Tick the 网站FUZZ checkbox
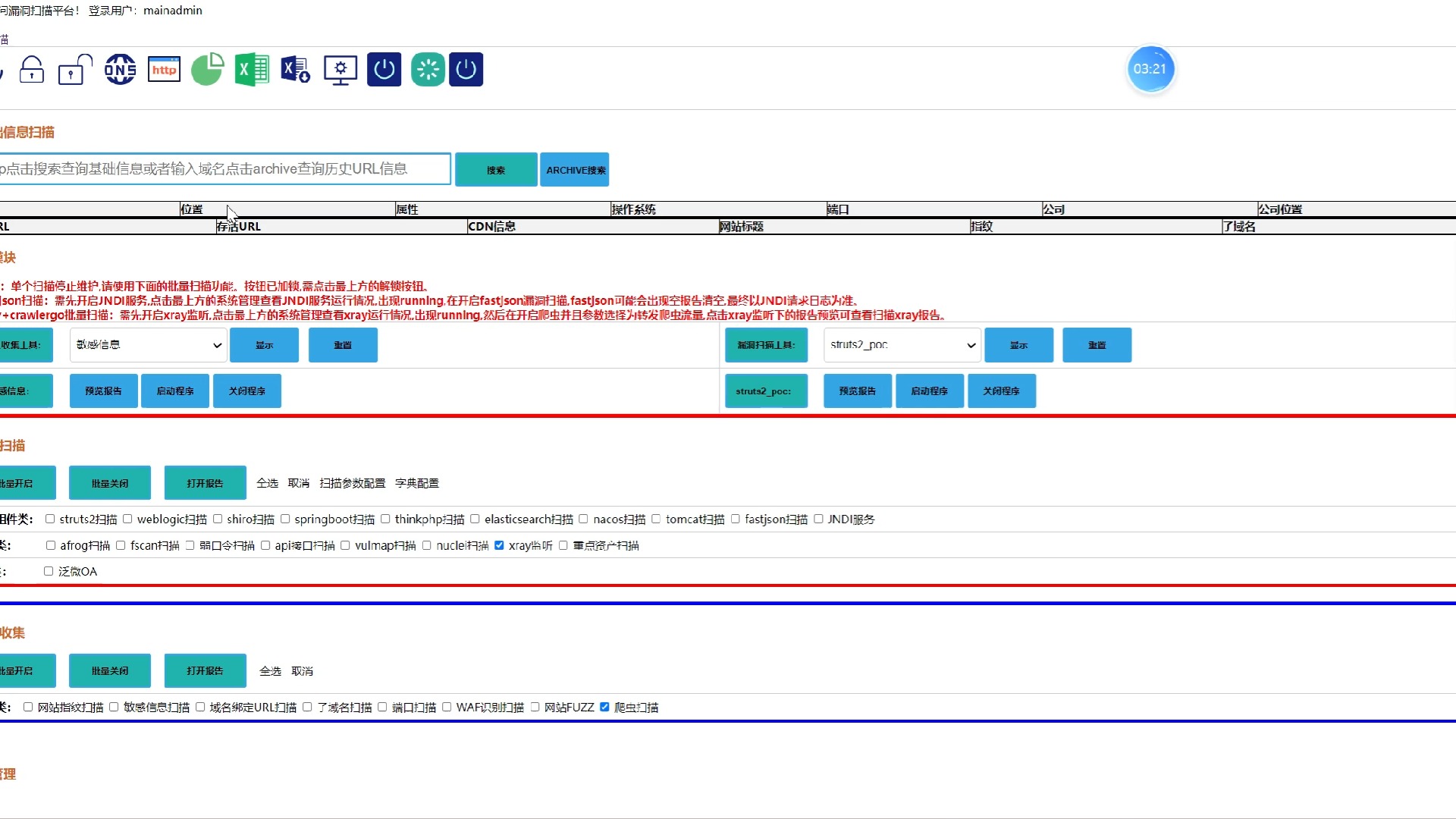This screenshot has width=1456, height=819. point(535,708)
